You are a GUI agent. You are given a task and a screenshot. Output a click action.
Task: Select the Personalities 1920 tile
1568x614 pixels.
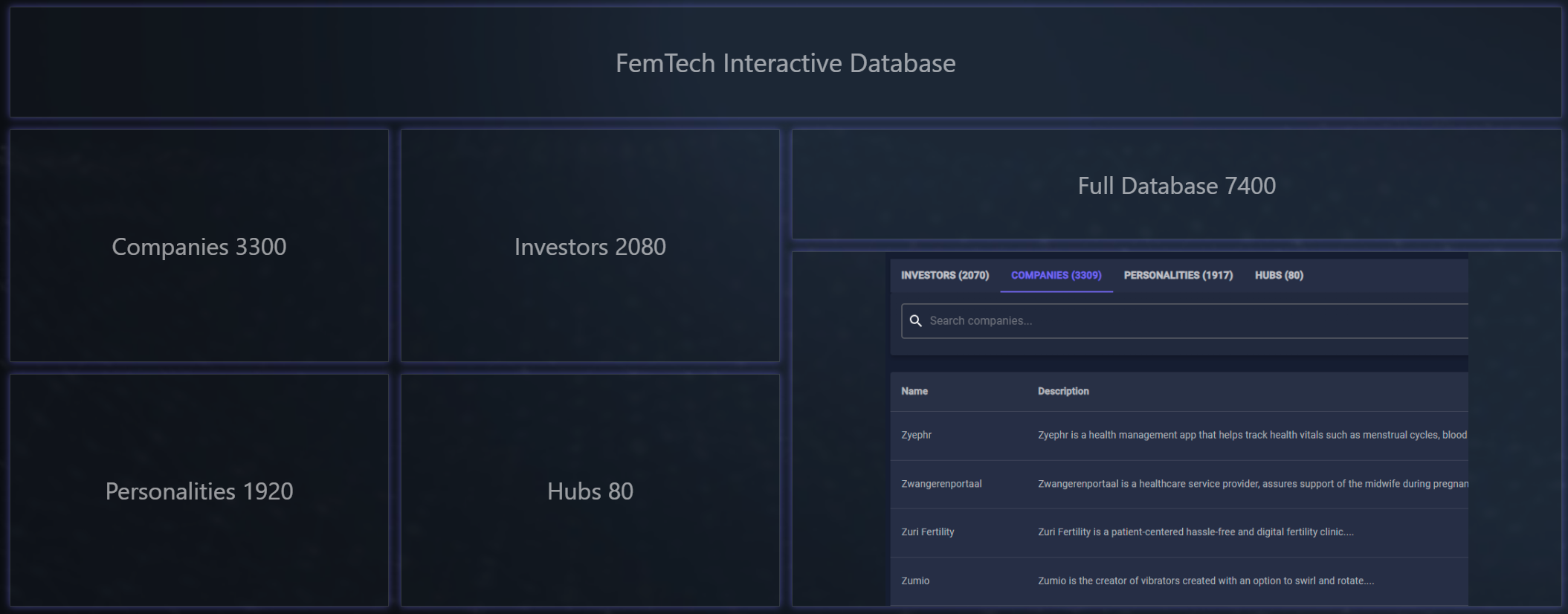(x=199, y=491)
